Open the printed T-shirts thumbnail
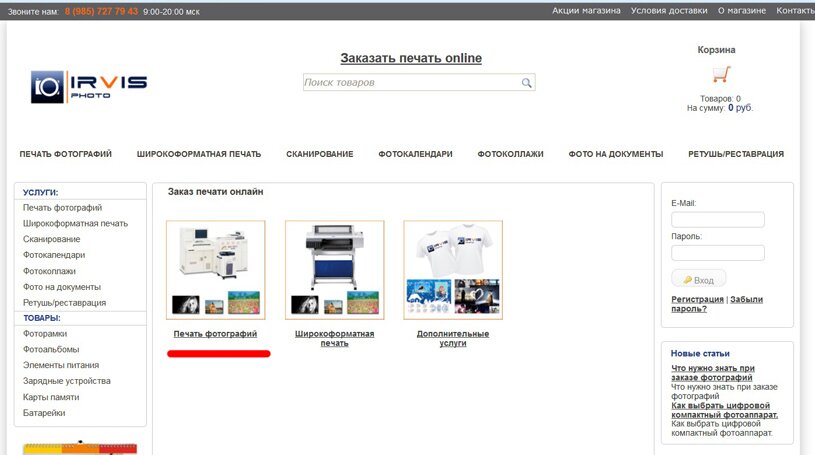Image resolution: width=815 pixels, height=455 pixels. [x=453, y=269]
